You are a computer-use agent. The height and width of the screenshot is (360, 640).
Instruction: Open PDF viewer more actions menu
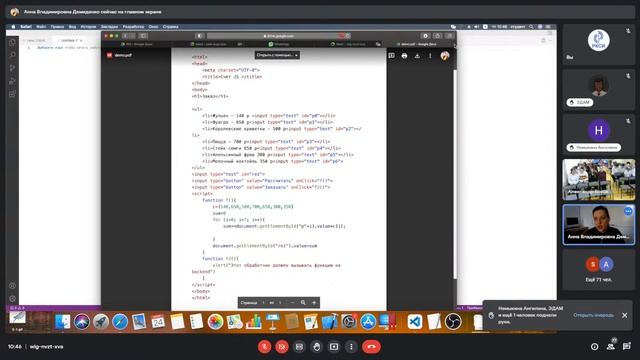[x=430, y=56]
